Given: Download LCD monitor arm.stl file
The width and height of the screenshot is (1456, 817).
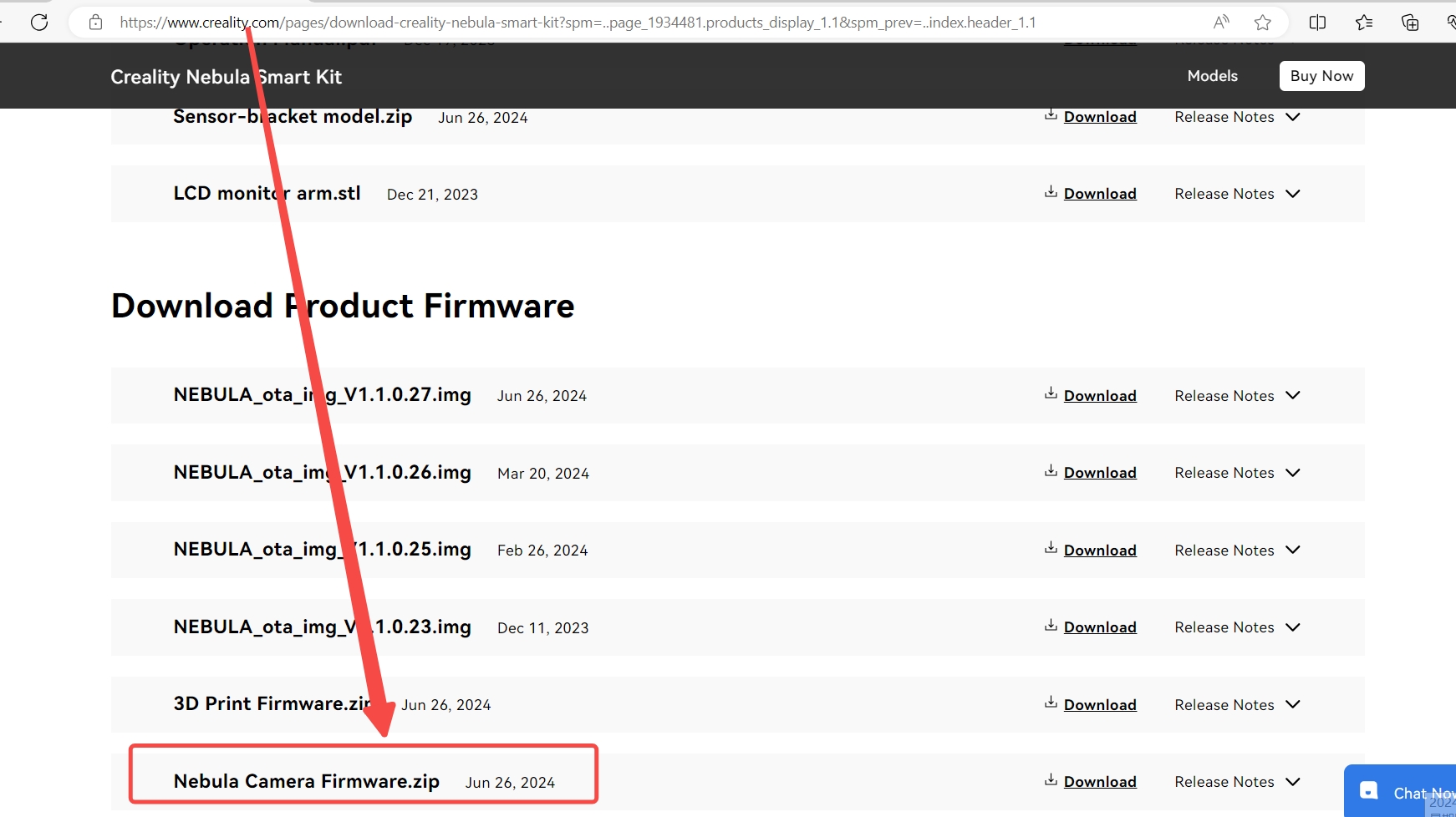Looking at the screenshot, I should pyautogui.click(x=1100, y=194).
